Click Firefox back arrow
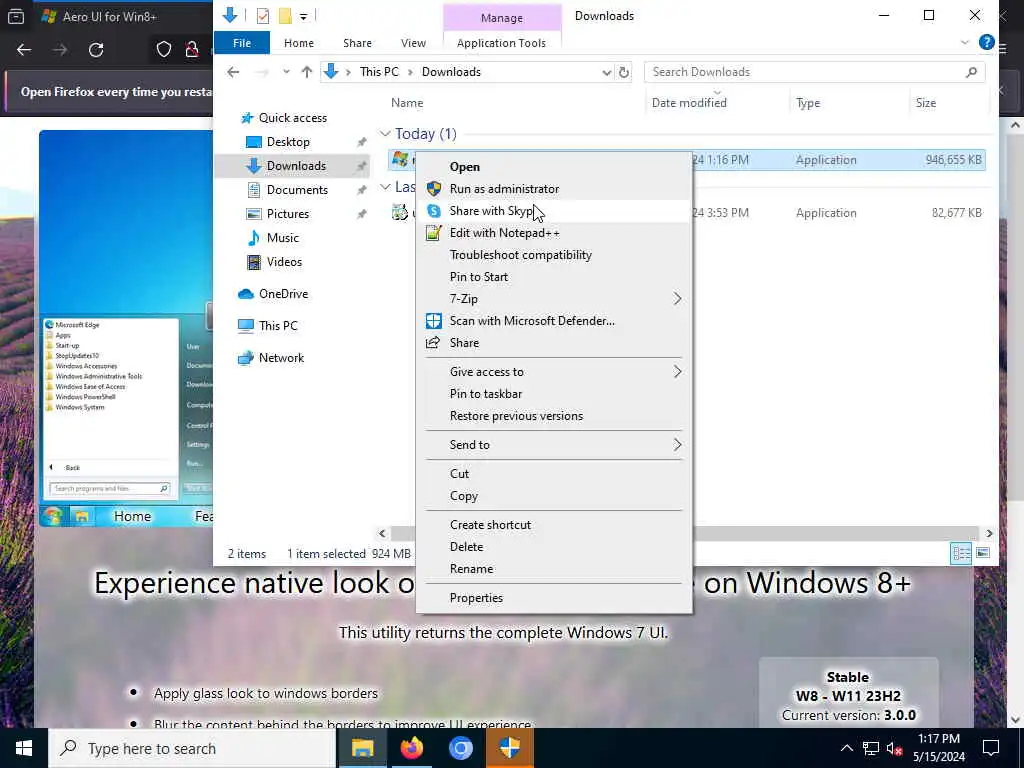Screen dimensions: 1024x768 pyautogui.click(x=24, y=50)
